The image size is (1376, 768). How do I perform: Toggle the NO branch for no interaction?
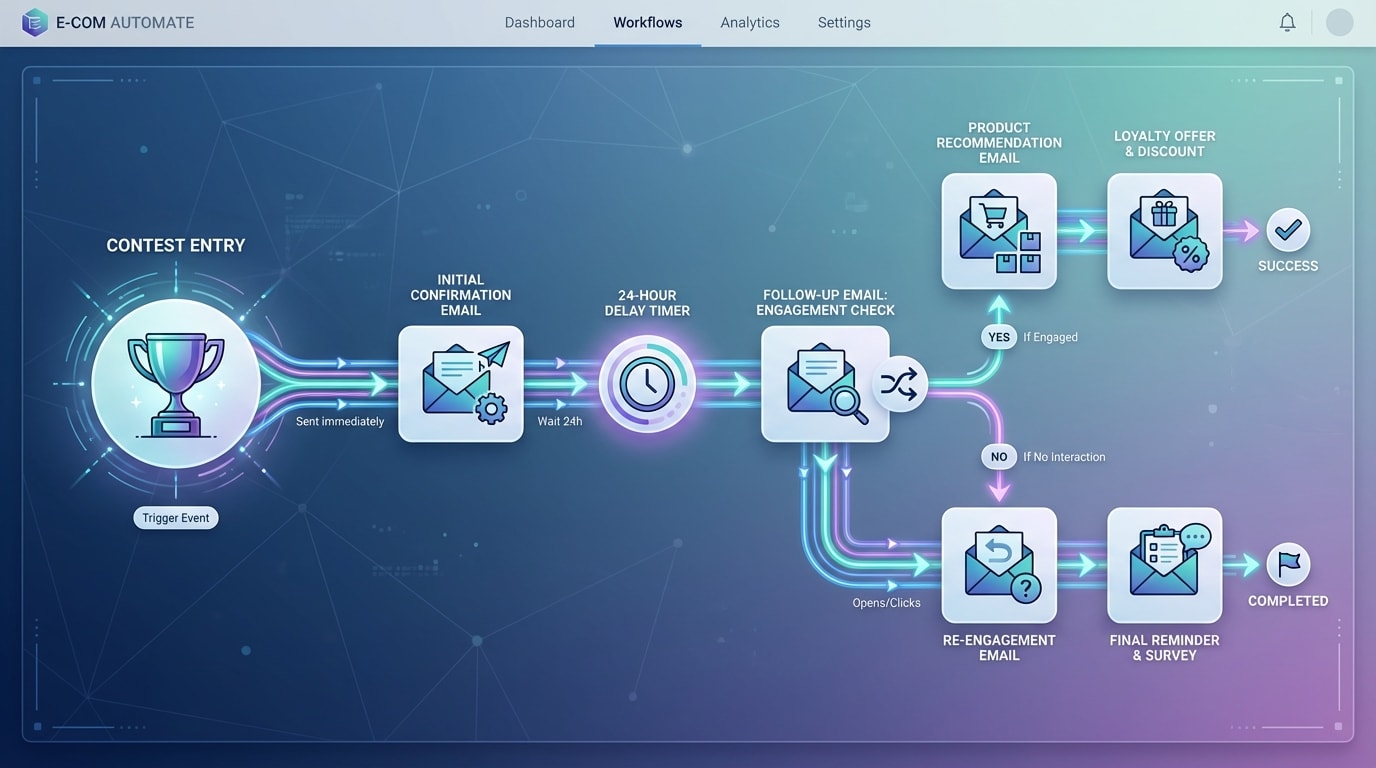click(998, 456)
